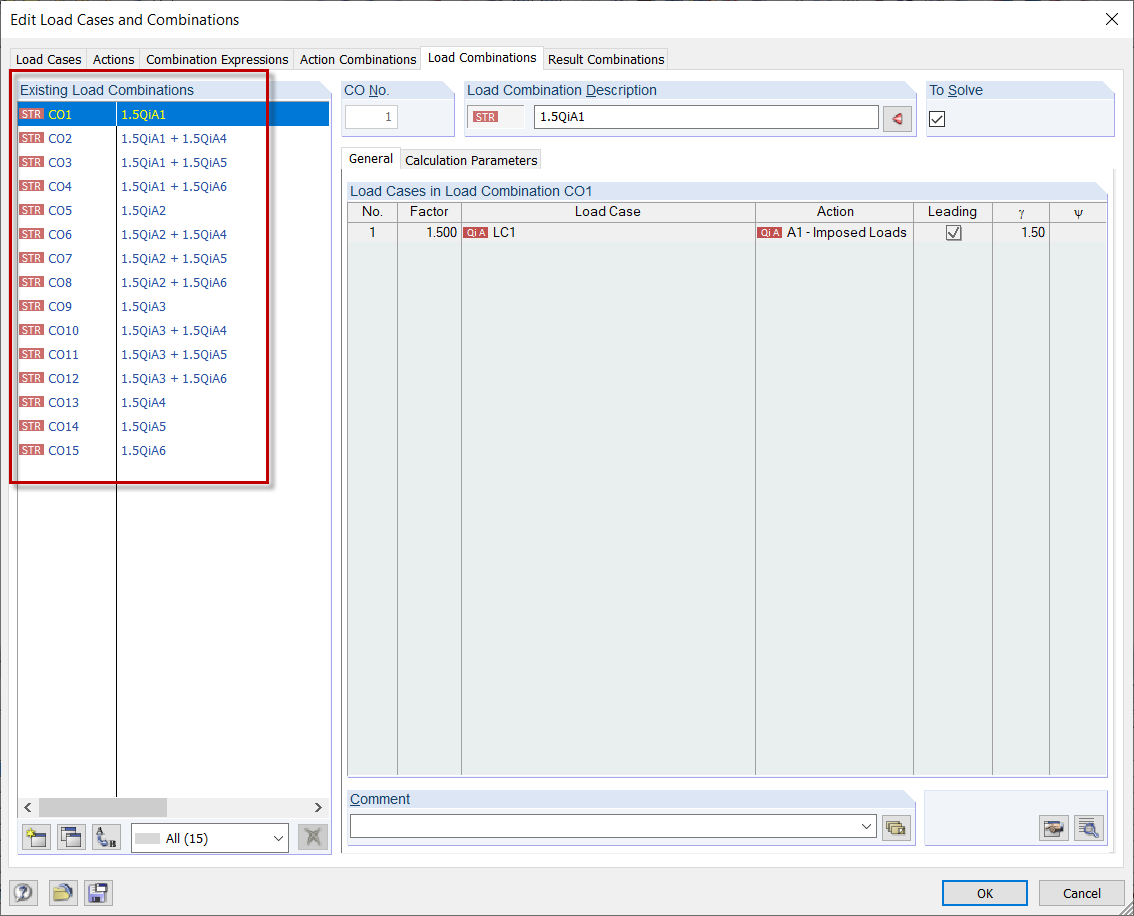This screenshot has width=1134, height=916.
Task: Open the Action Combinations tab
Action: [x=358, y=59]
